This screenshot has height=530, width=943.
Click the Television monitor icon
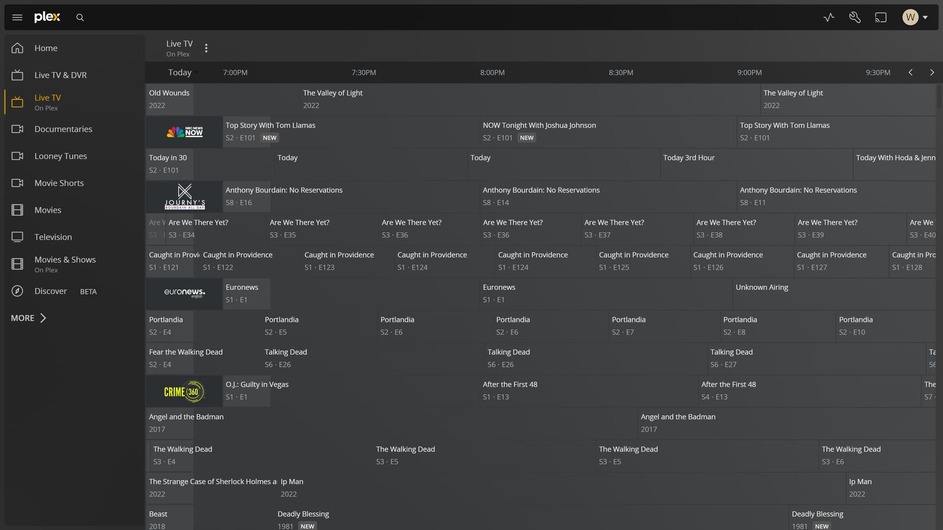pos(17,237)
